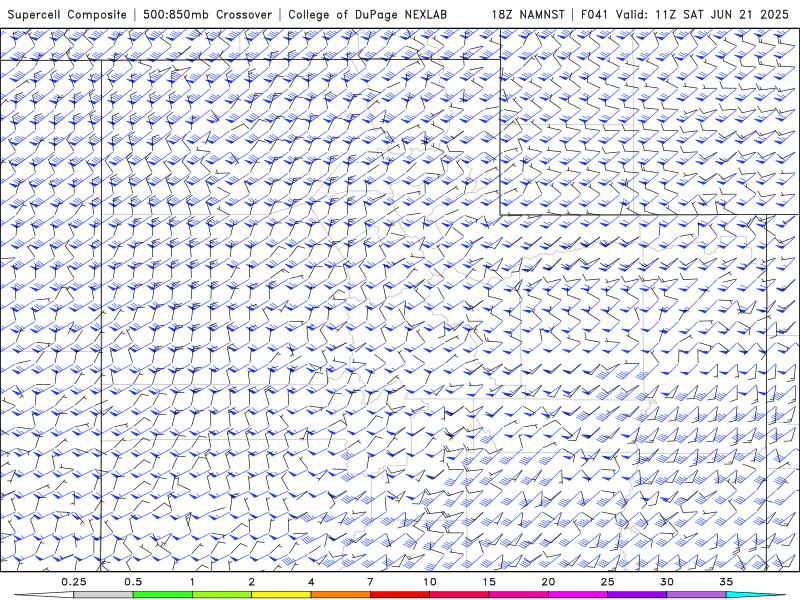Screen dimensions: 800x600
Task: Click the '30' legend value
Action: 667,582
